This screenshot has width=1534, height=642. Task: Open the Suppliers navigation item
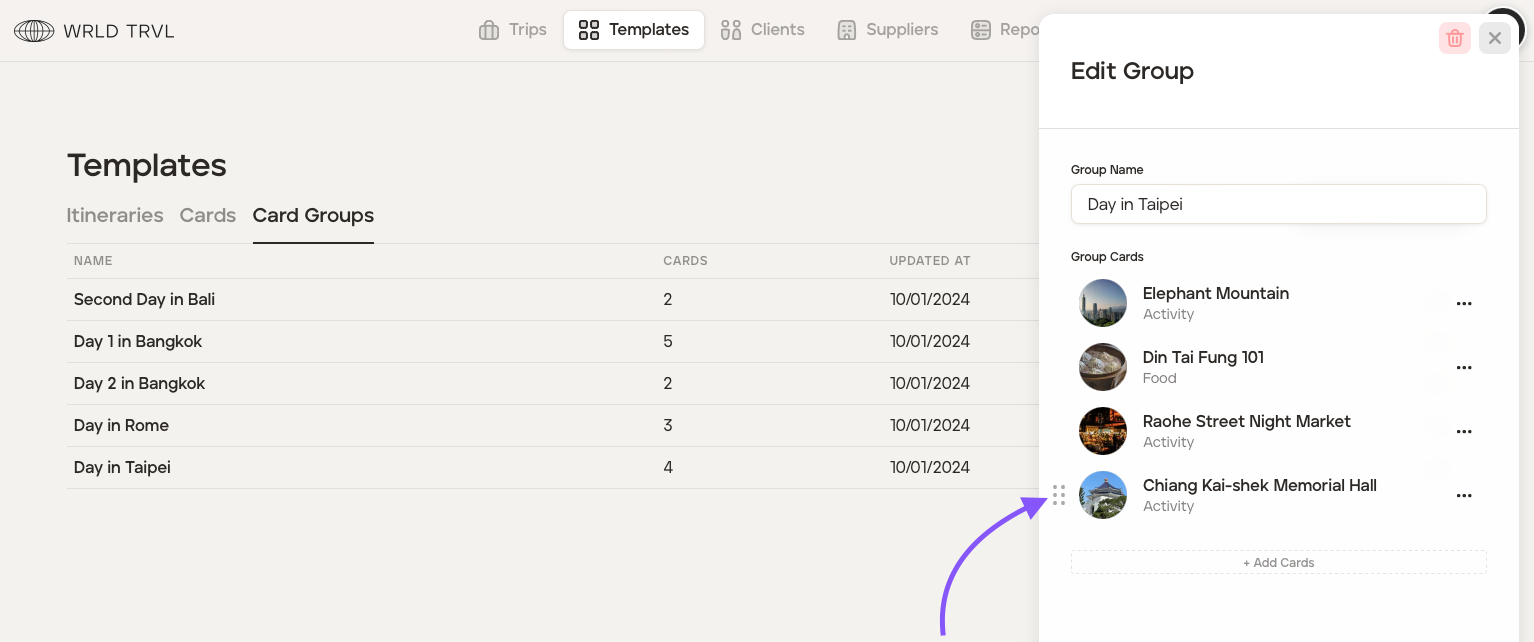point(887,30)
